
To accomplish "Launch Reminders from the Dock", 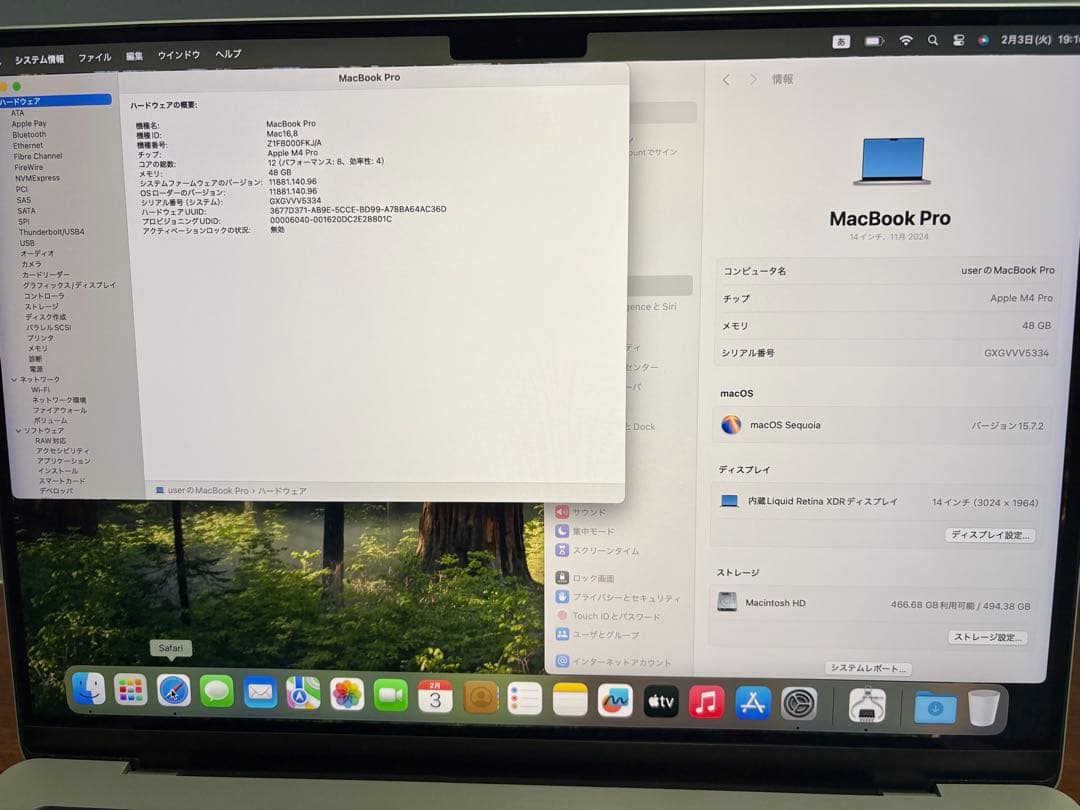I will (x=525, y=699).
